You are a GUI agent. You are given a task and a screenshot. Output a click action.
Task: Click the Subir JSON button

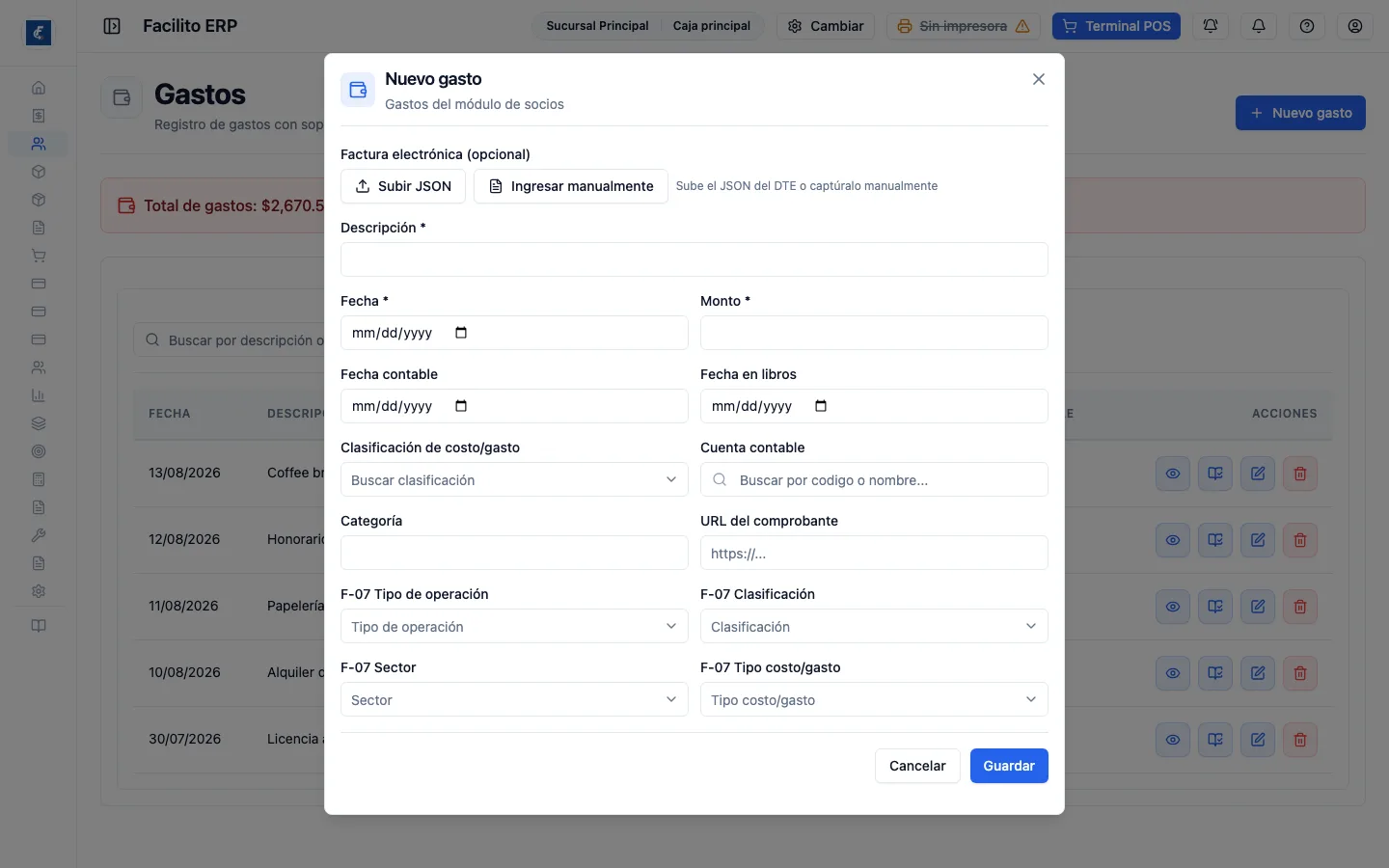click(x=403, y=186)
